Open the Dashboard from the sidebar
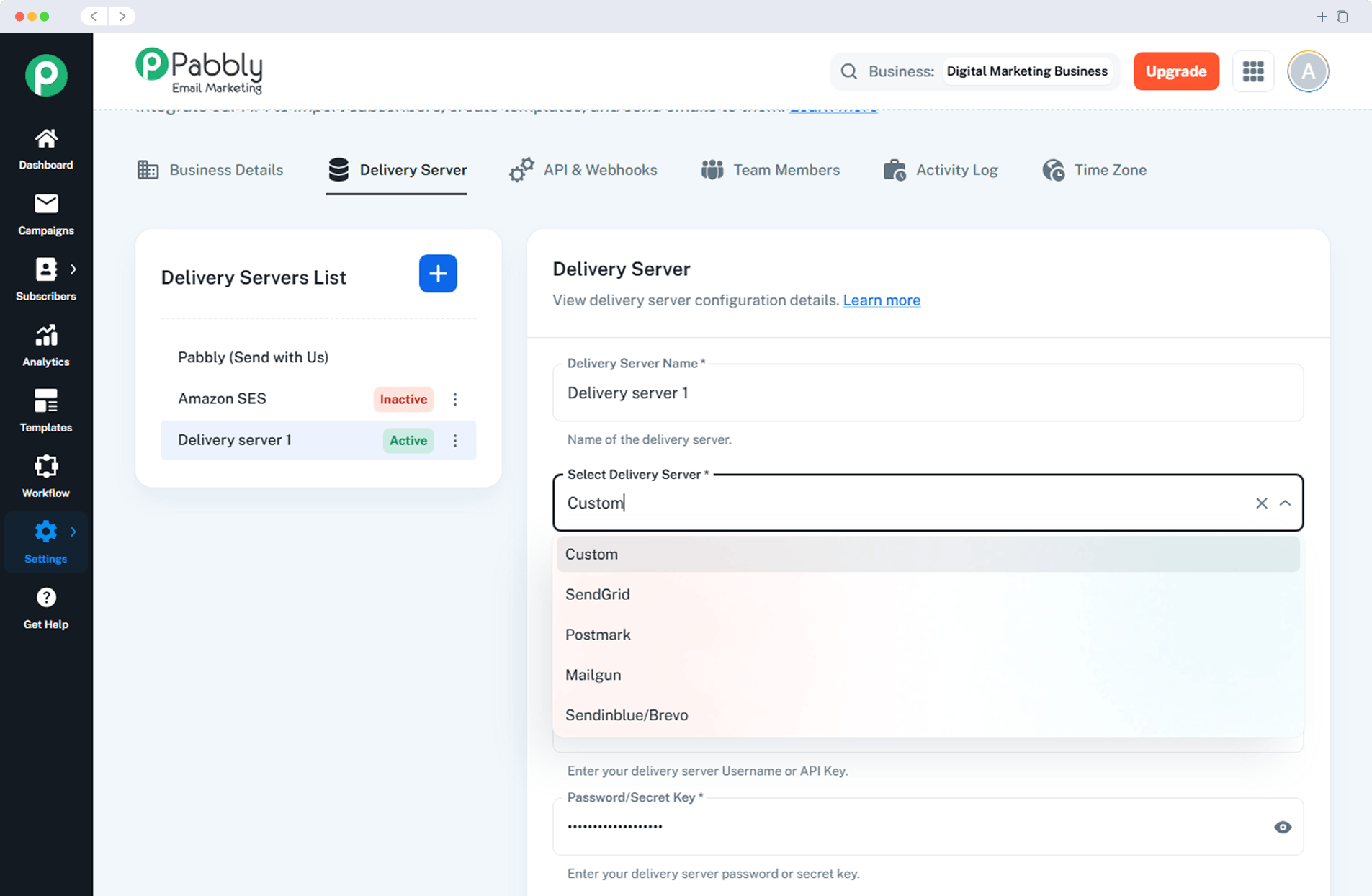This screenshot has width=1372, height=896. (46, 148)
